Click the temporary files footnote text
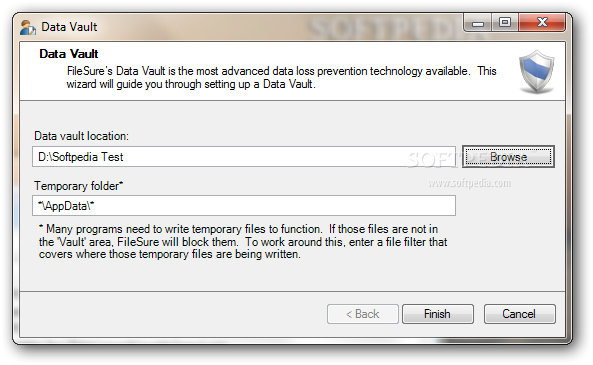The width and height of the screenshot is (593, 365). tap(243, 241)
